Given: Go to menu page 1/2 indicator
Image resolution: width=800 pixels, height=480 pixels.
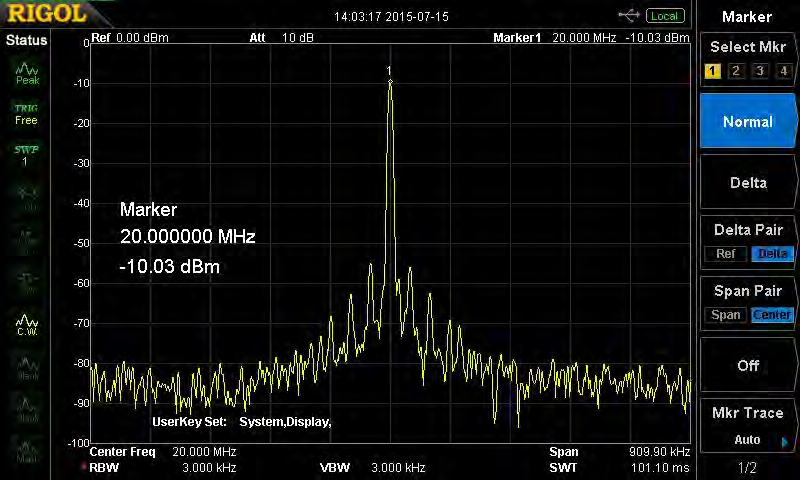Looking at the screenshot, I should (x=747, y=467).
